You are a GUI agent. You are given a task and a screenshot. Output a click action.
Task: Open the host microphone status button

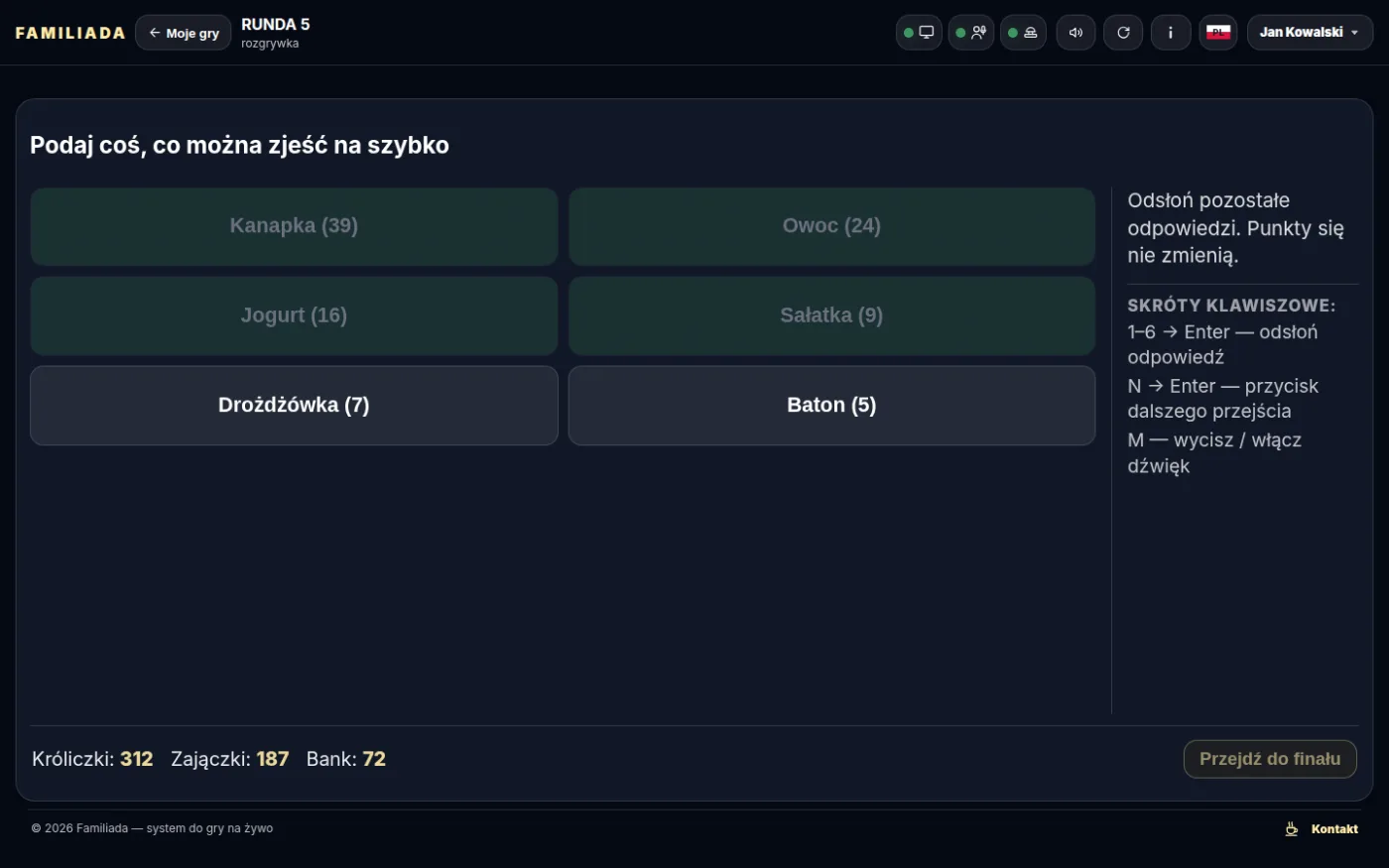click(971, 33)
